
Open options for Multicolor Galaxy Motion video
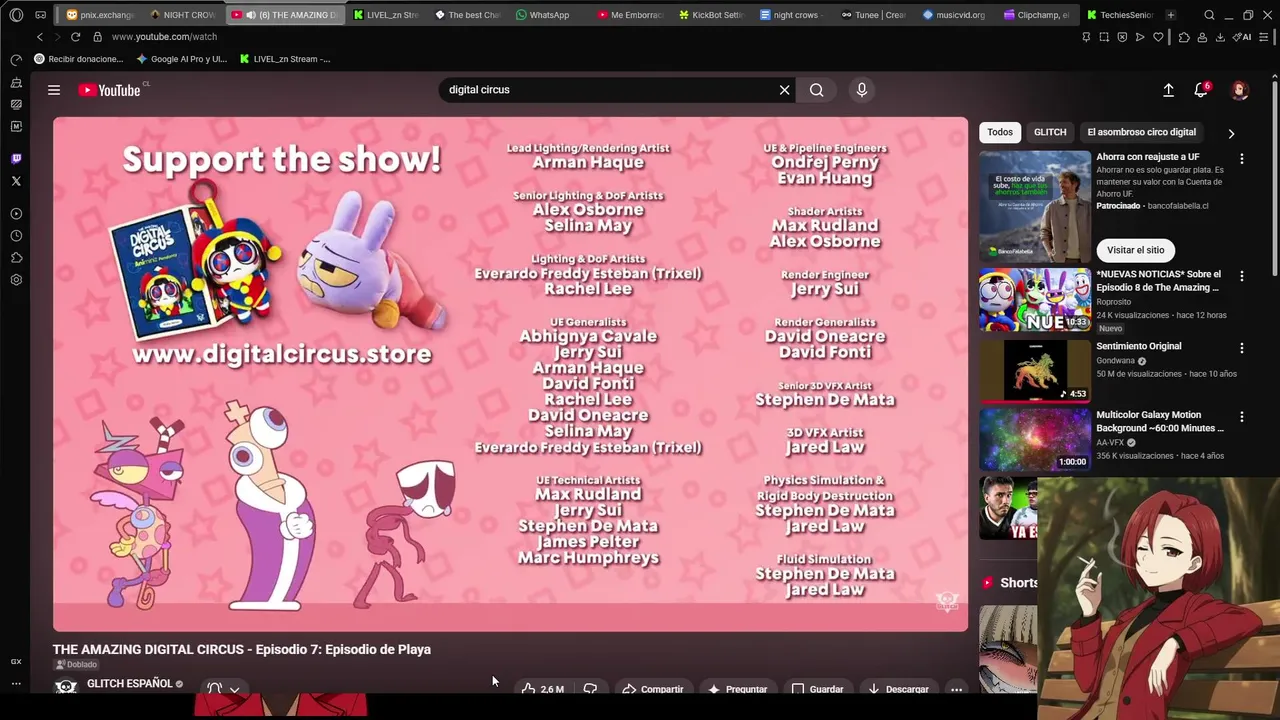(x=1242, y=417)
